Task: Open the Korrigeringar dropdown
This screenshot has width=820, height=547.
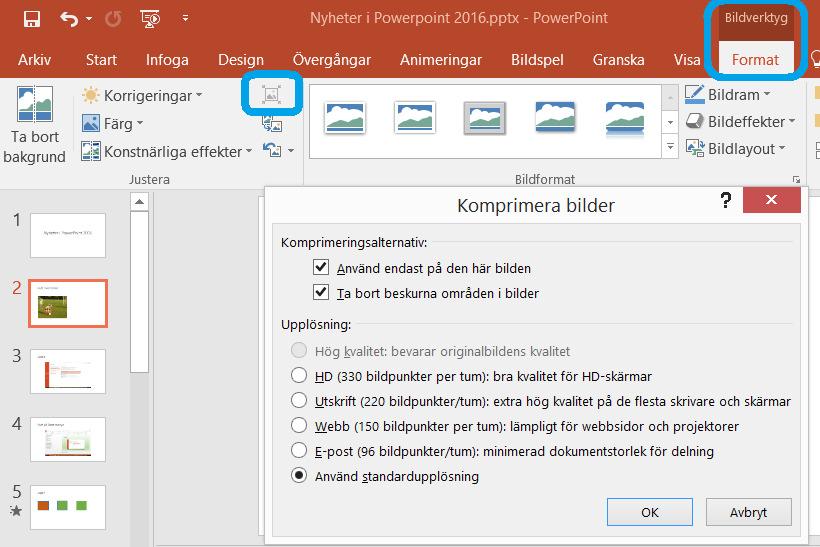Action: click(x=142, y=95)
